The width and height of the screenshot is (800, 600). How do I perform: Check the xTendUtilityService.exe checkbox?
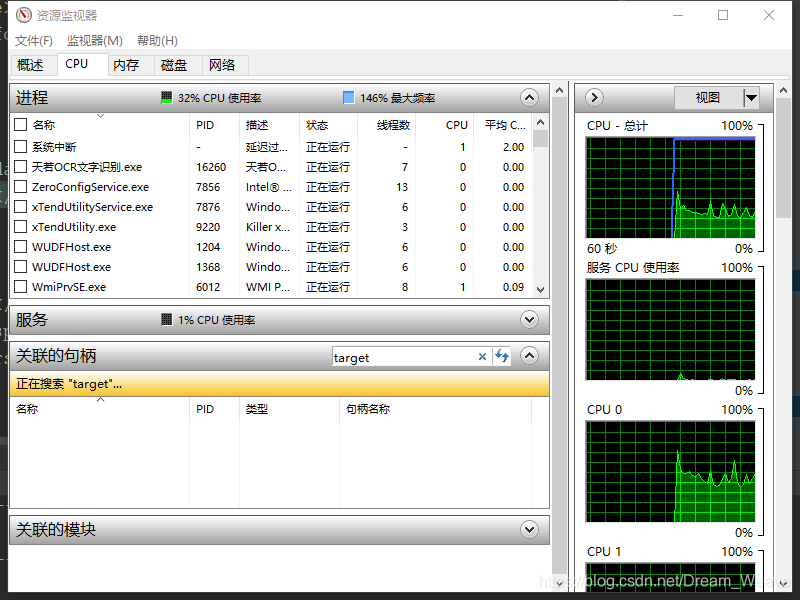(20, 207)
